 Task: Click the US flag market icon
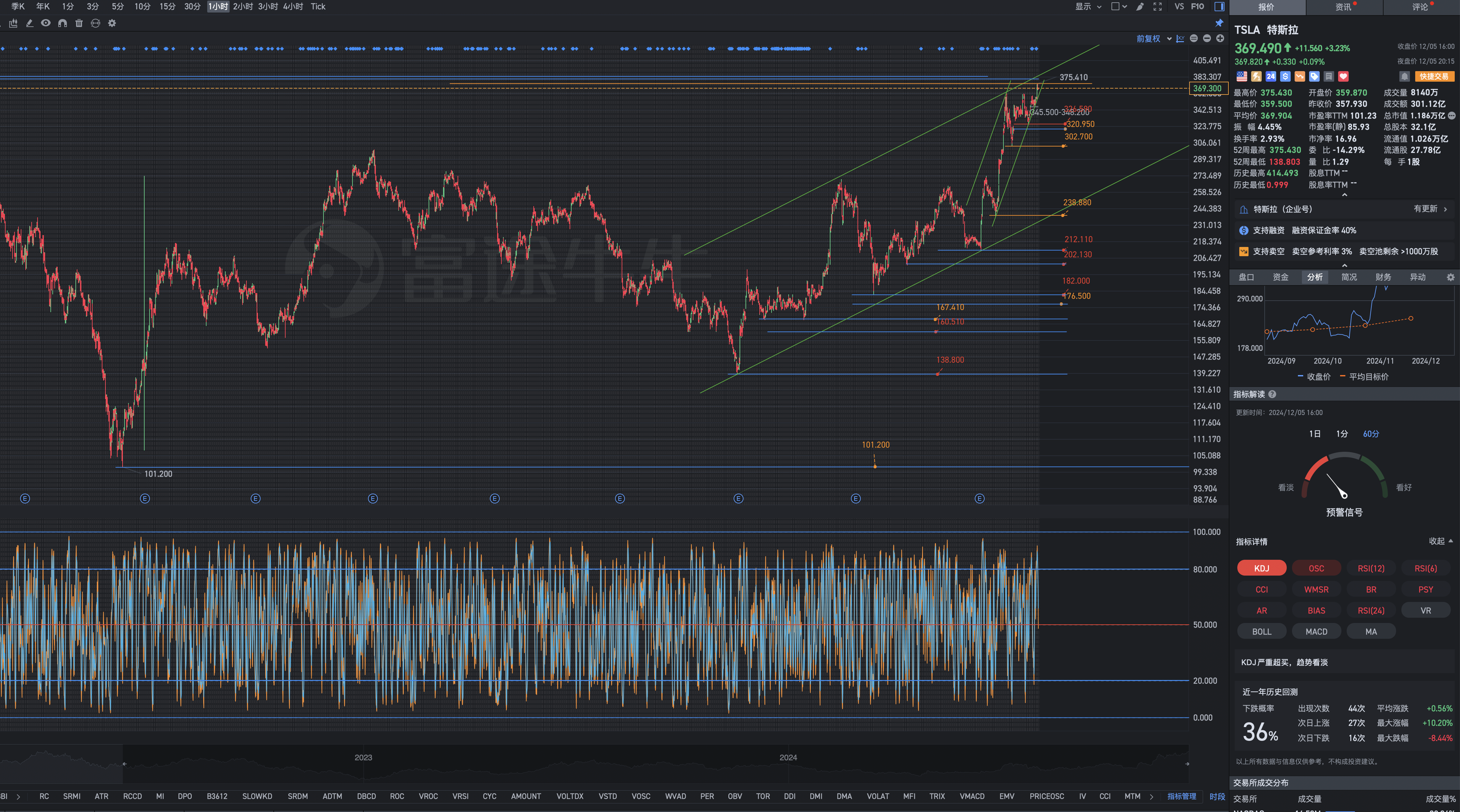click(x=1242, y=76)
